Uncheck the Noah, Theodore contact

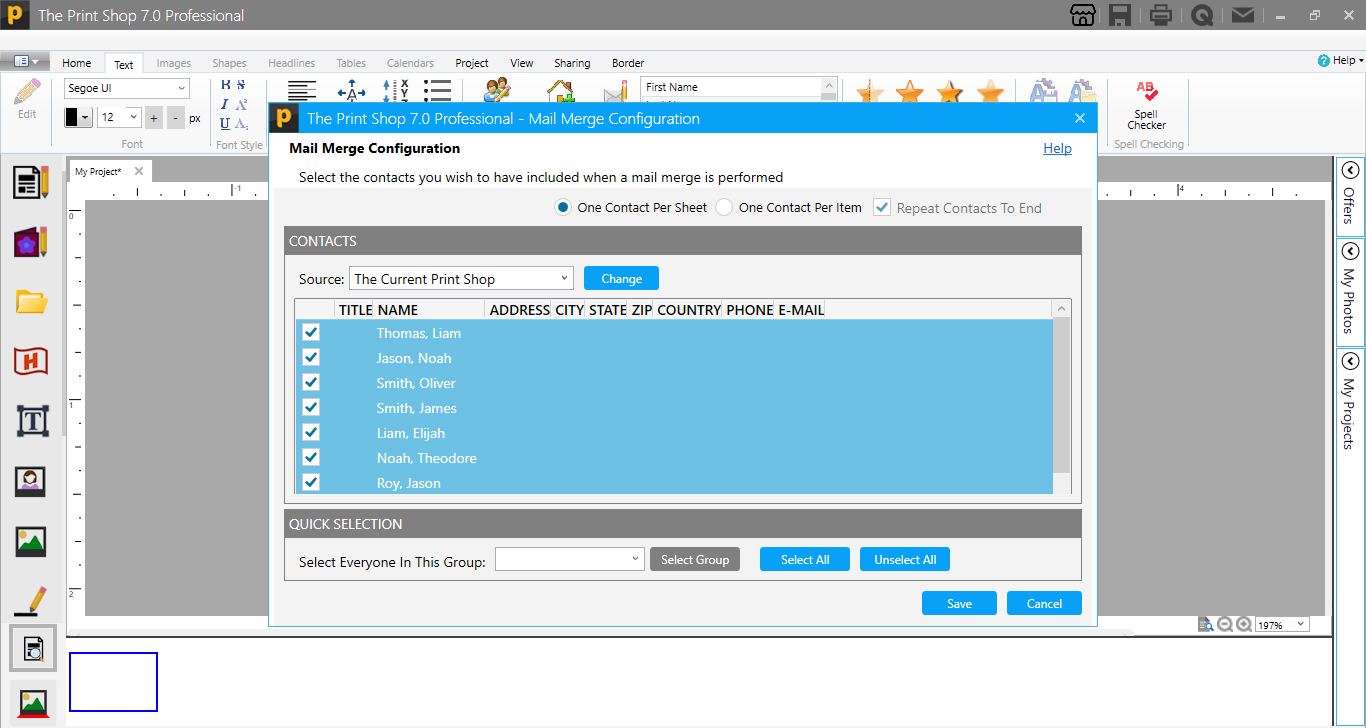coord(311,457)
